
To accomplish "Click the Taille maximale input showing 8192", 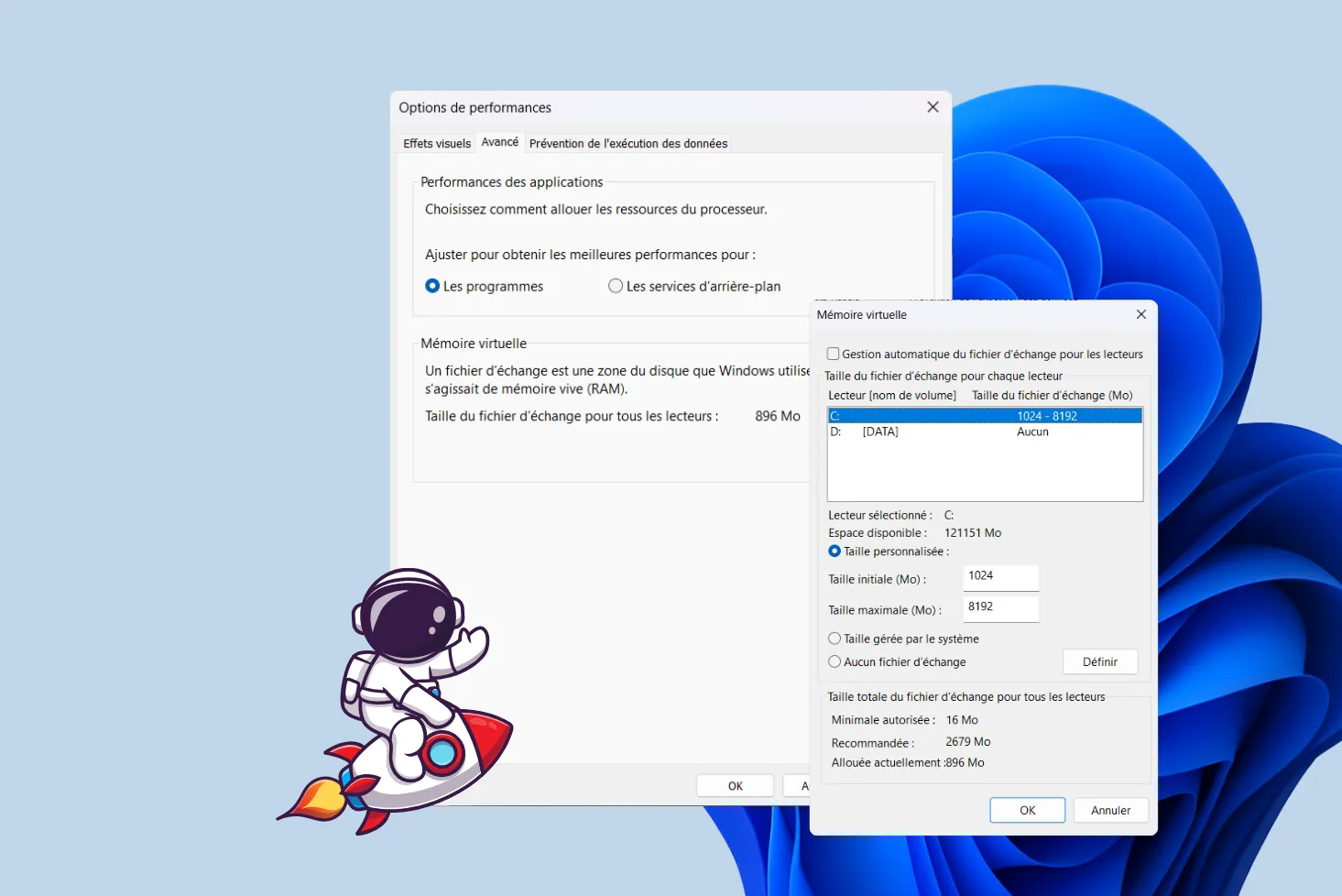I will pos(1000,608).
